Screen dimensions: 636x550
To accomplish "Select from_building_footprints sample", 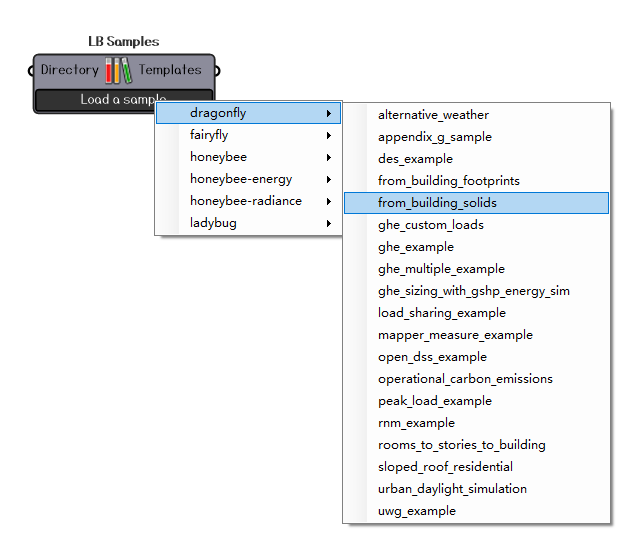I will tap(448, 181).
